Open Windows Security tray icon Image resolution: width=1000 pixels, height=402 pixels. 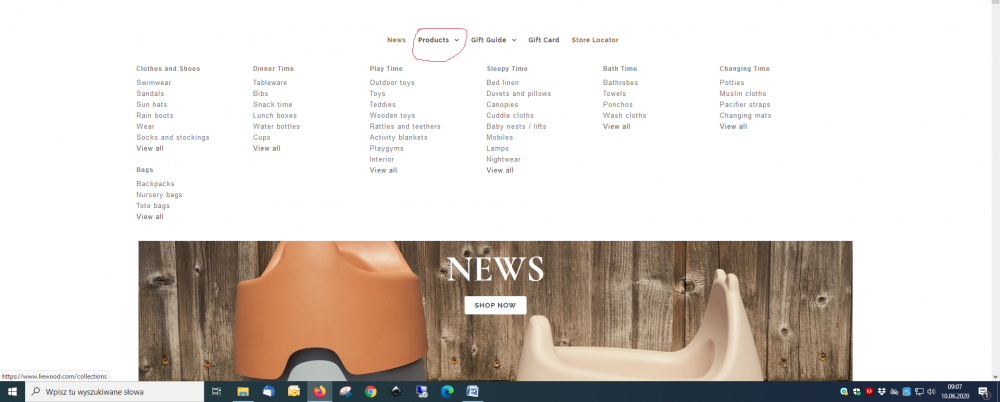[x=857, y=392]
